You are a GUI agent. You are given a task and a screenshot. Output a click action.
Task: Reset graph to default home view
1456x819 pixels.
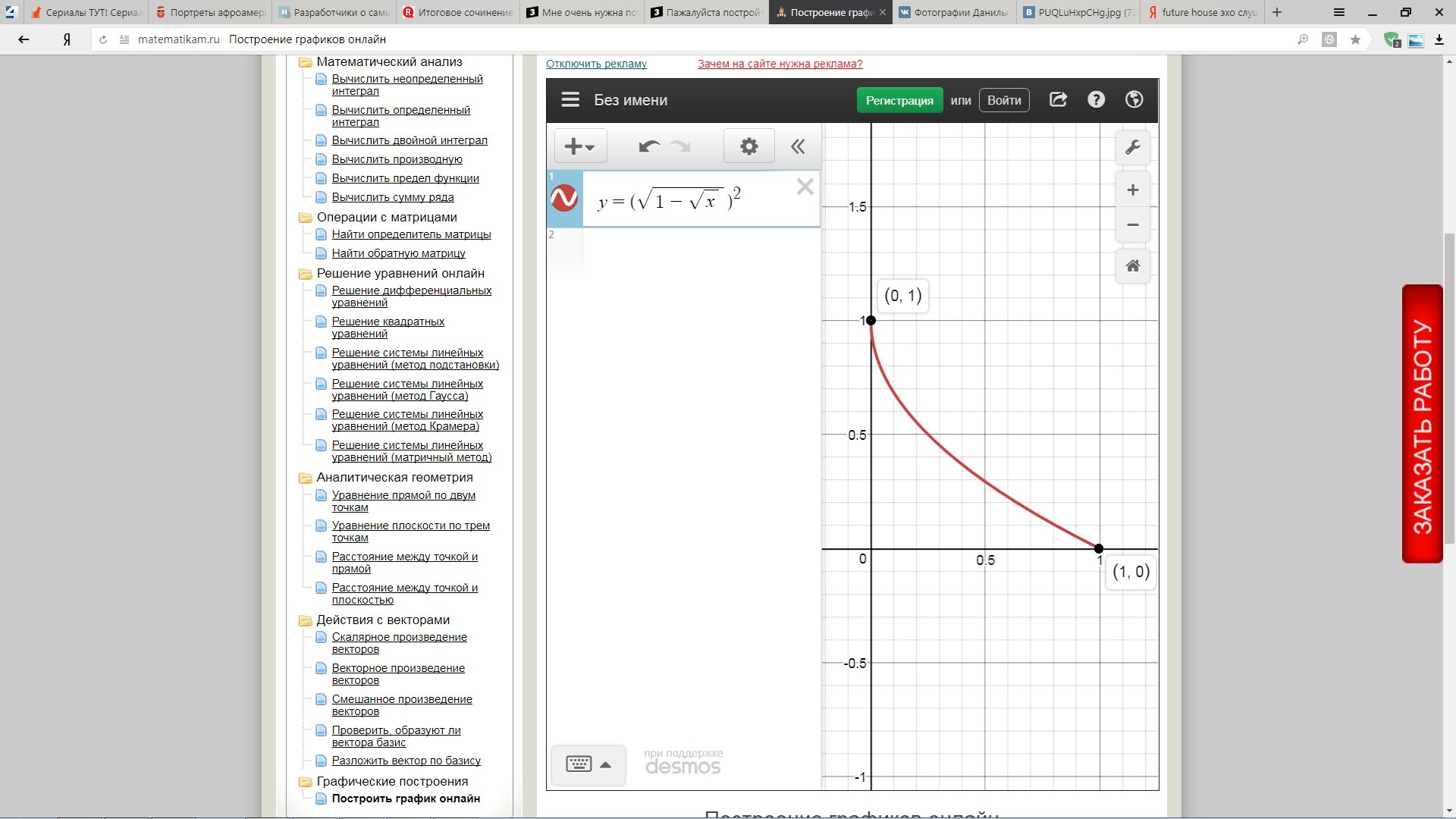(x=1132, y=266)
